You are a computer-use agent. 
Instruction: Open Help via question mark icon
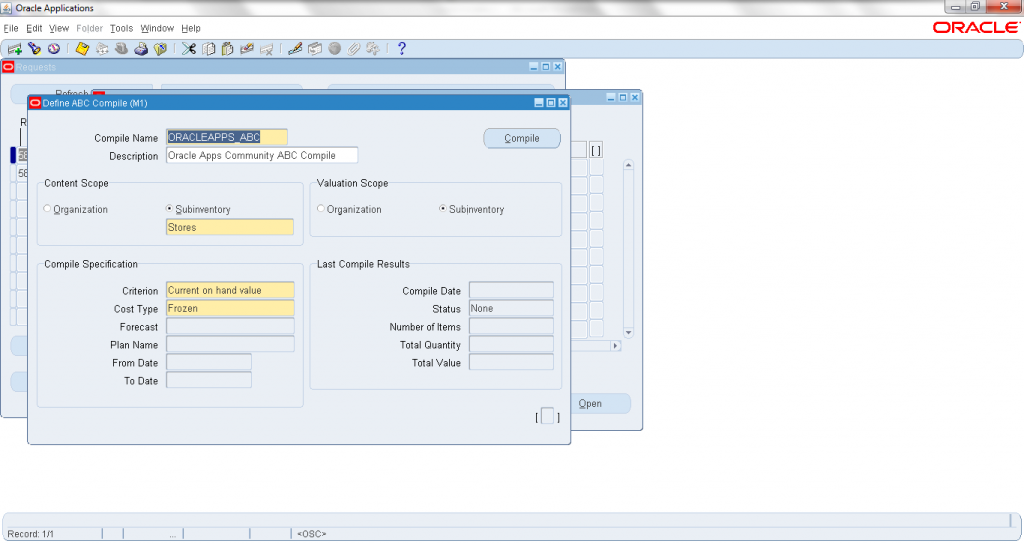(x=402, y=49)
